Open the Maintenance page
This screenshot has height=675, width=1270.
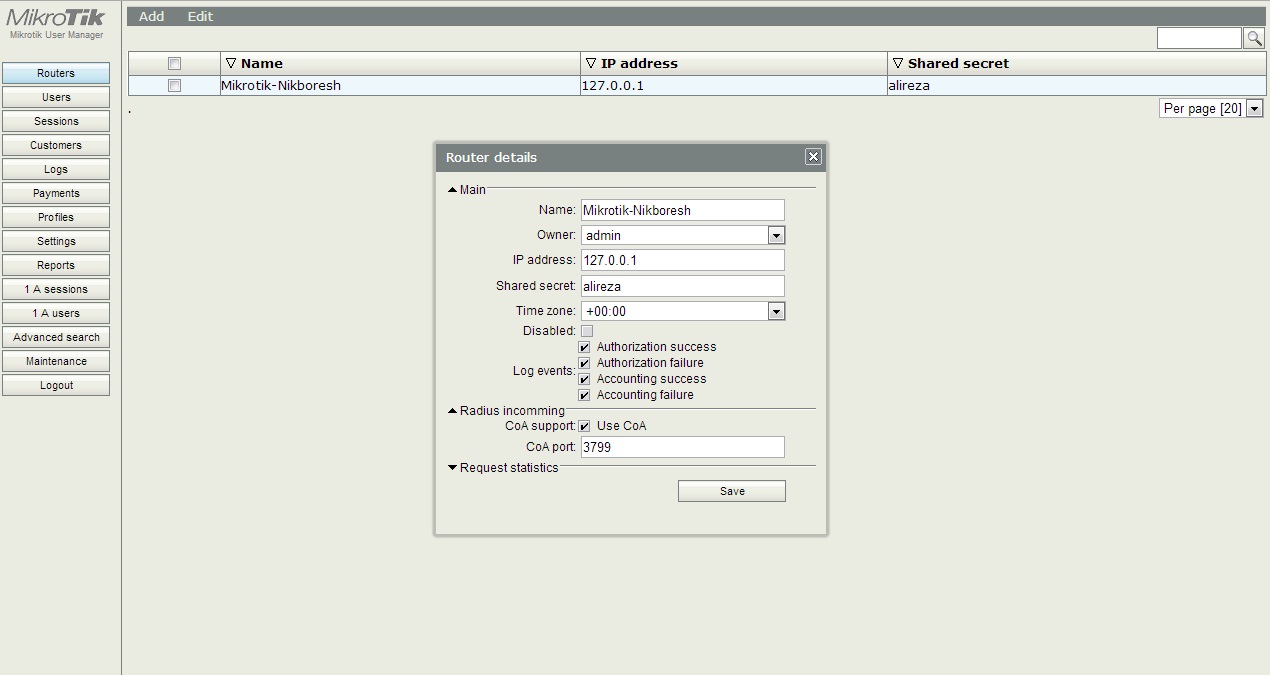tap(56, 361)
